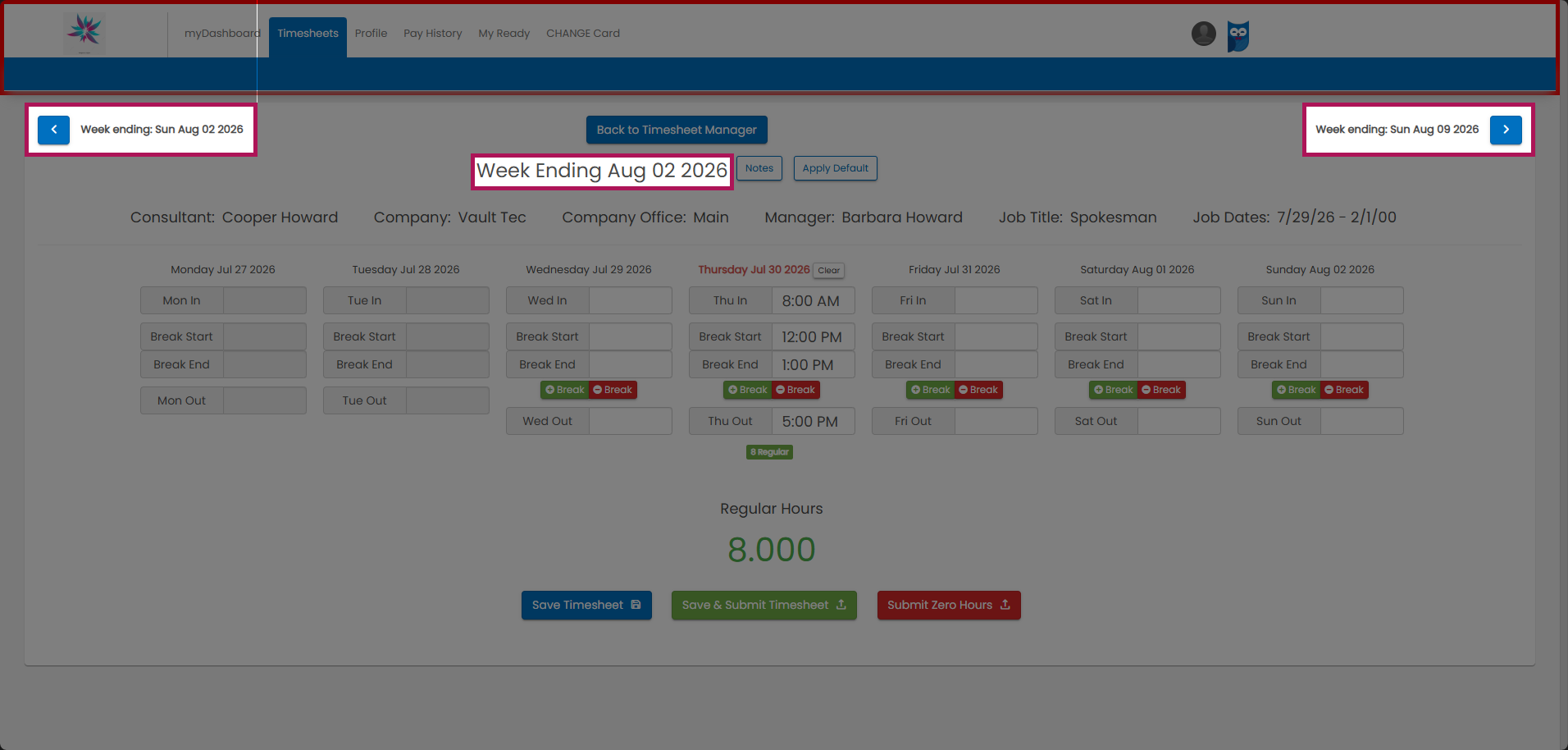Remove a break on Wednesday
1568x750 pixels.
pyautogui.click(x=613, y=390)
